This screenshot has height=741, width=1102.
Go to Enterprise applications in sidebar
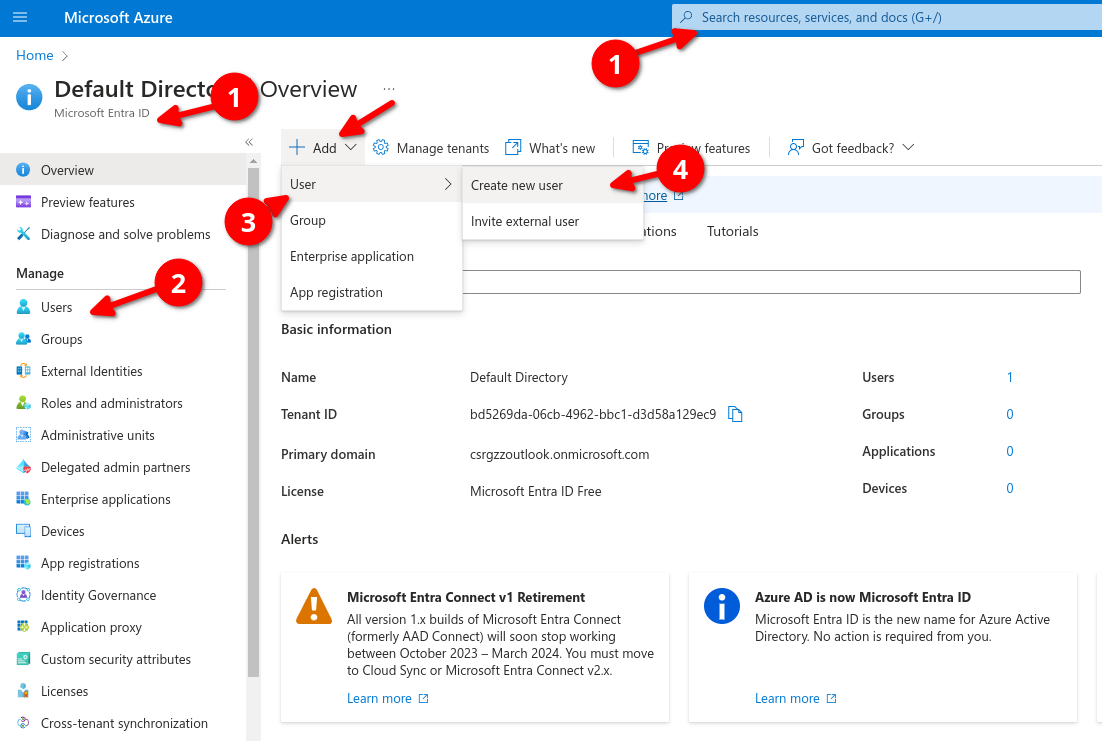(105, 499)
